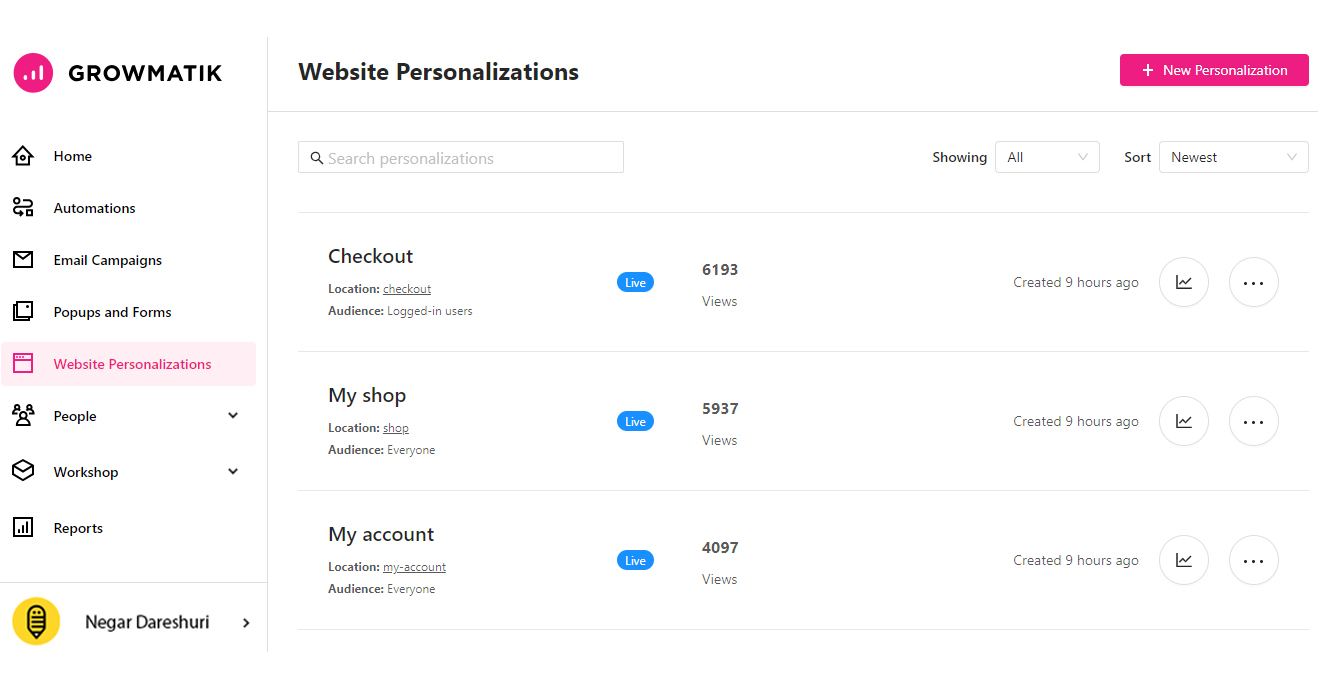Image resolution: width=1318 pixels, height=694 pixels.
Task: Follow the checkout location link
Action: [x=407, y=289]
